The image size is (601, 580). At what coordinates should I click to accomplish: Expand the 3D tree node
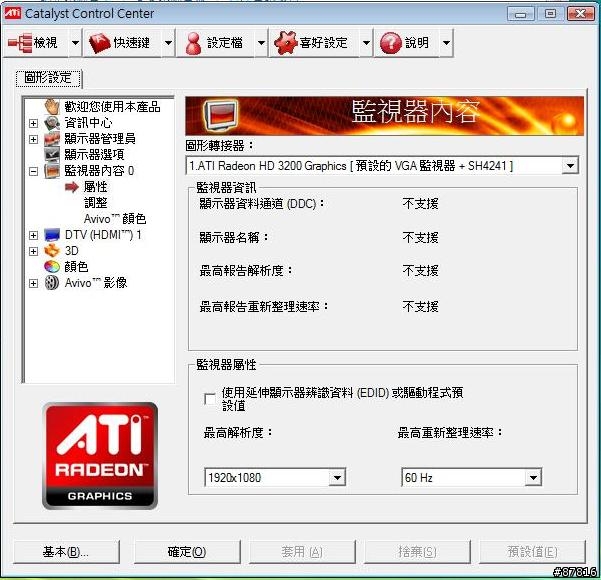coord(33,251)
